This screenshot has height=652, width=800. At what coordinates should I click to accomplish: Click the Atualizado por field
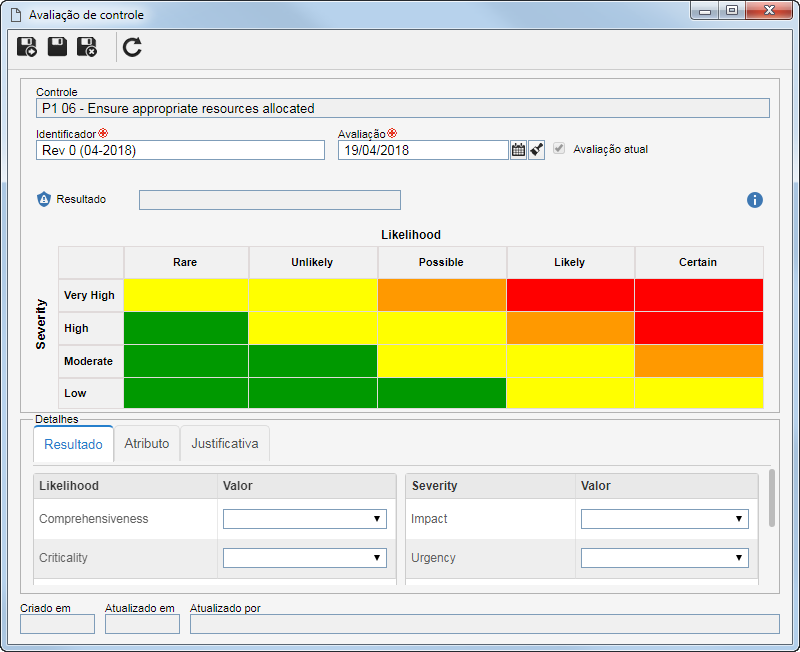(x=485, y=624)
